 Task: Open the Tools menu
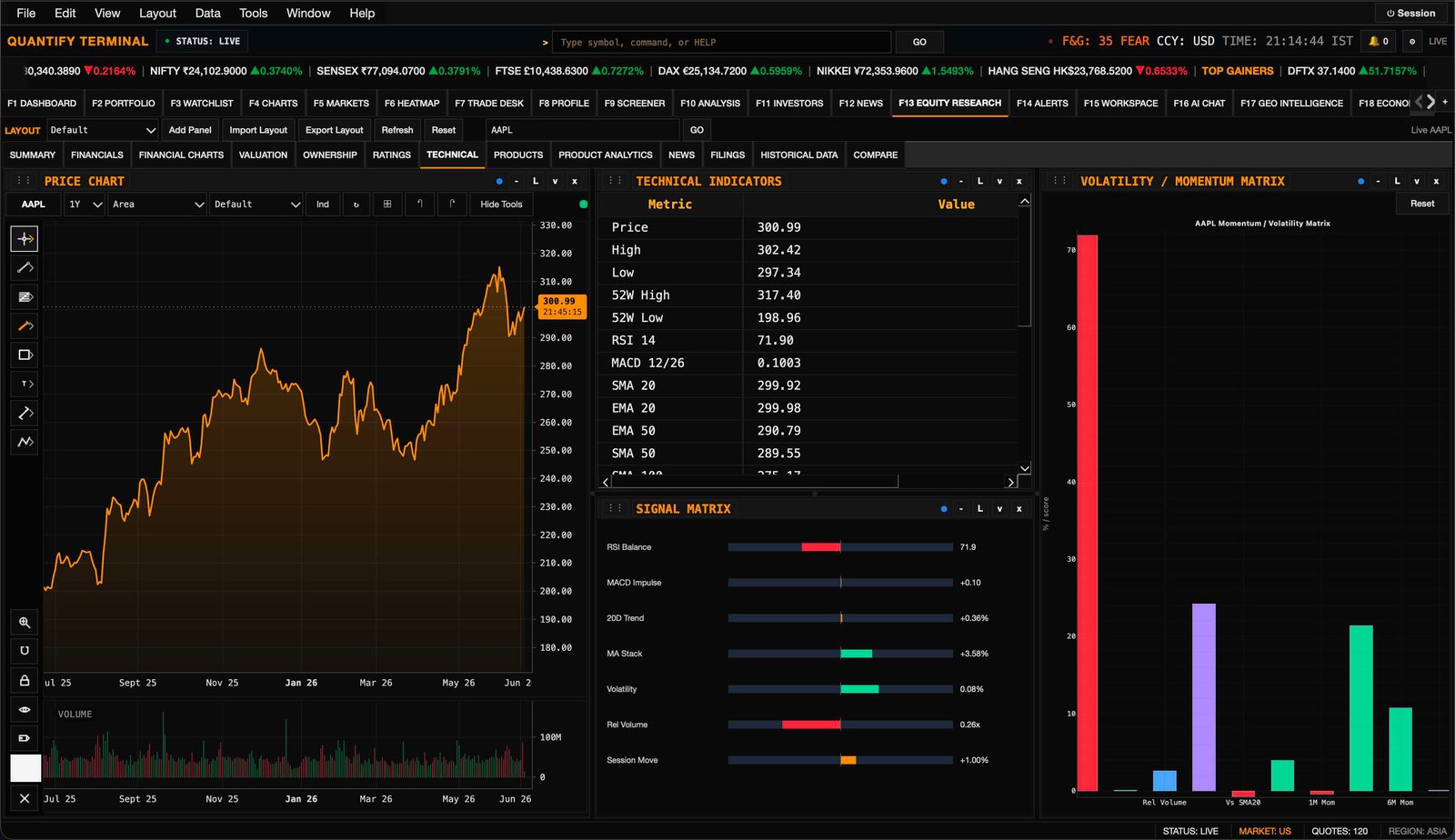(253, 14)
